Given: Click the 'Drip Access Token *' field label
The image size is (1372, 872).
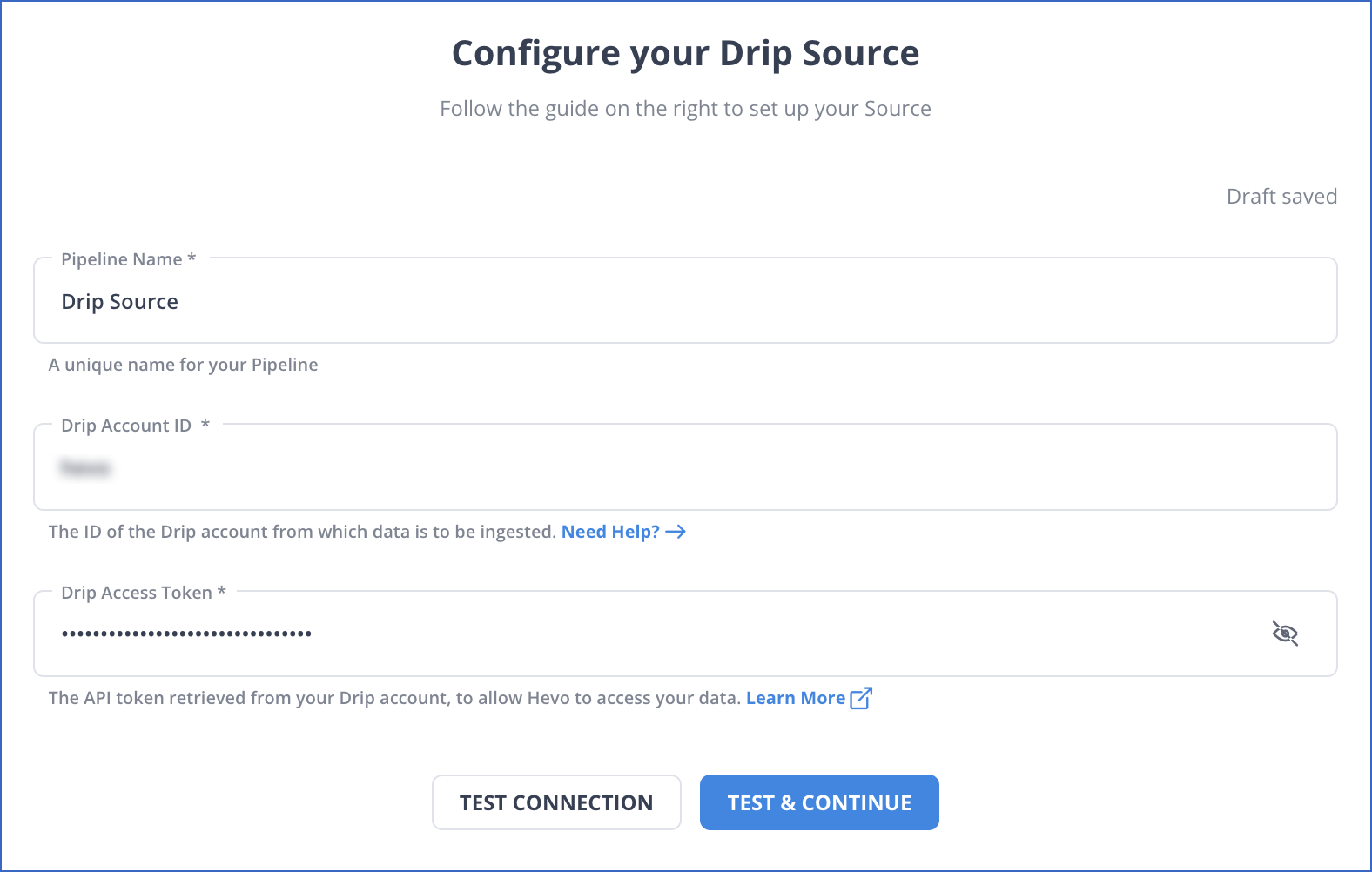Looking at the screenshot, I should tap(144, 593).
